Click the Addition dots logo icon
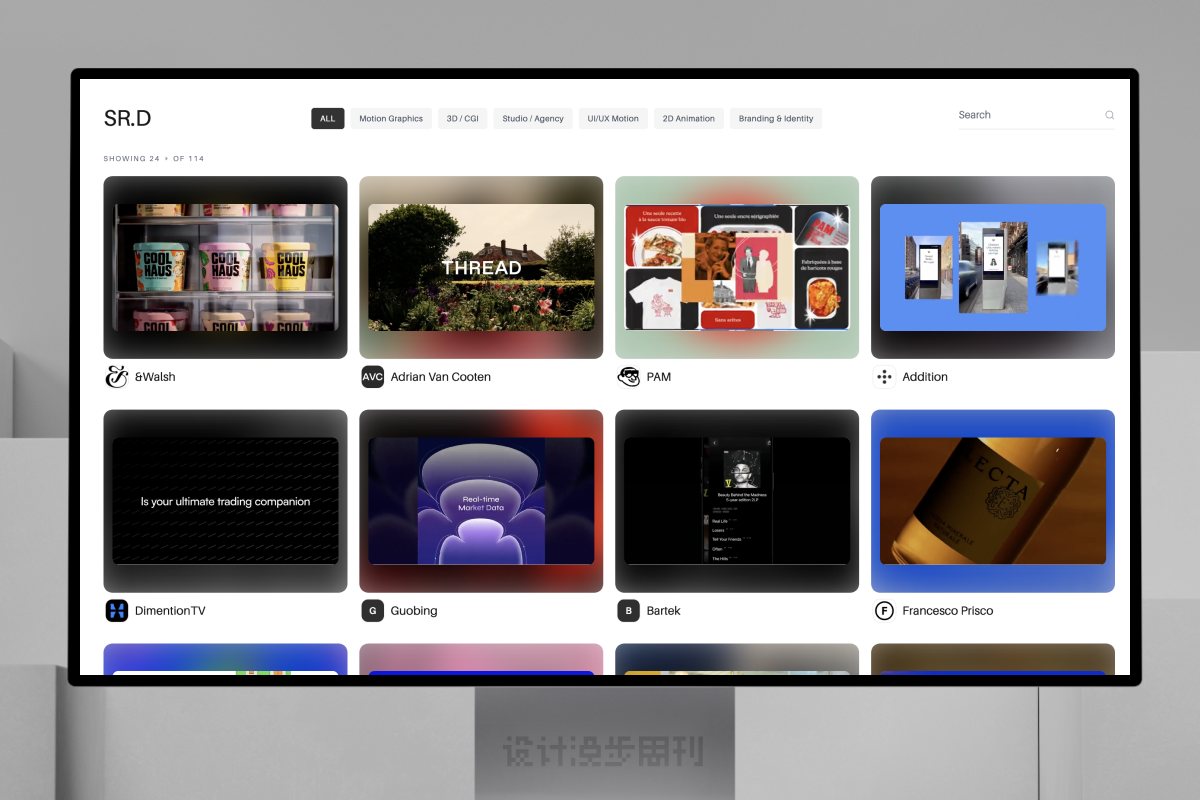Image resolution: width=1200 pixels, height=800 pixels. [x=884, y=377]
